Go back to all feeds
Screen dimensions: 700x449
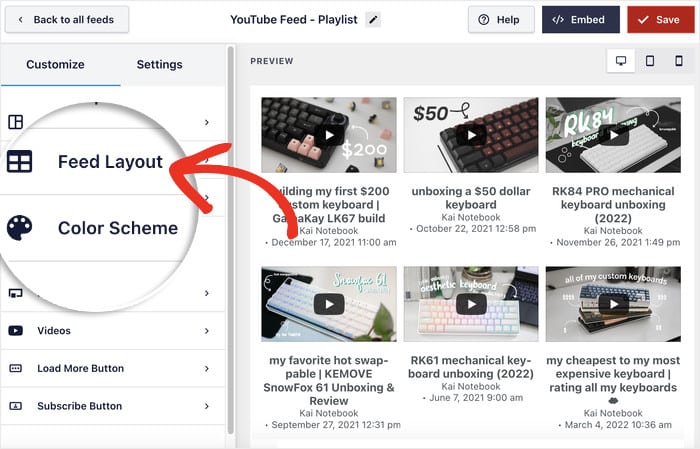(67, 20)
